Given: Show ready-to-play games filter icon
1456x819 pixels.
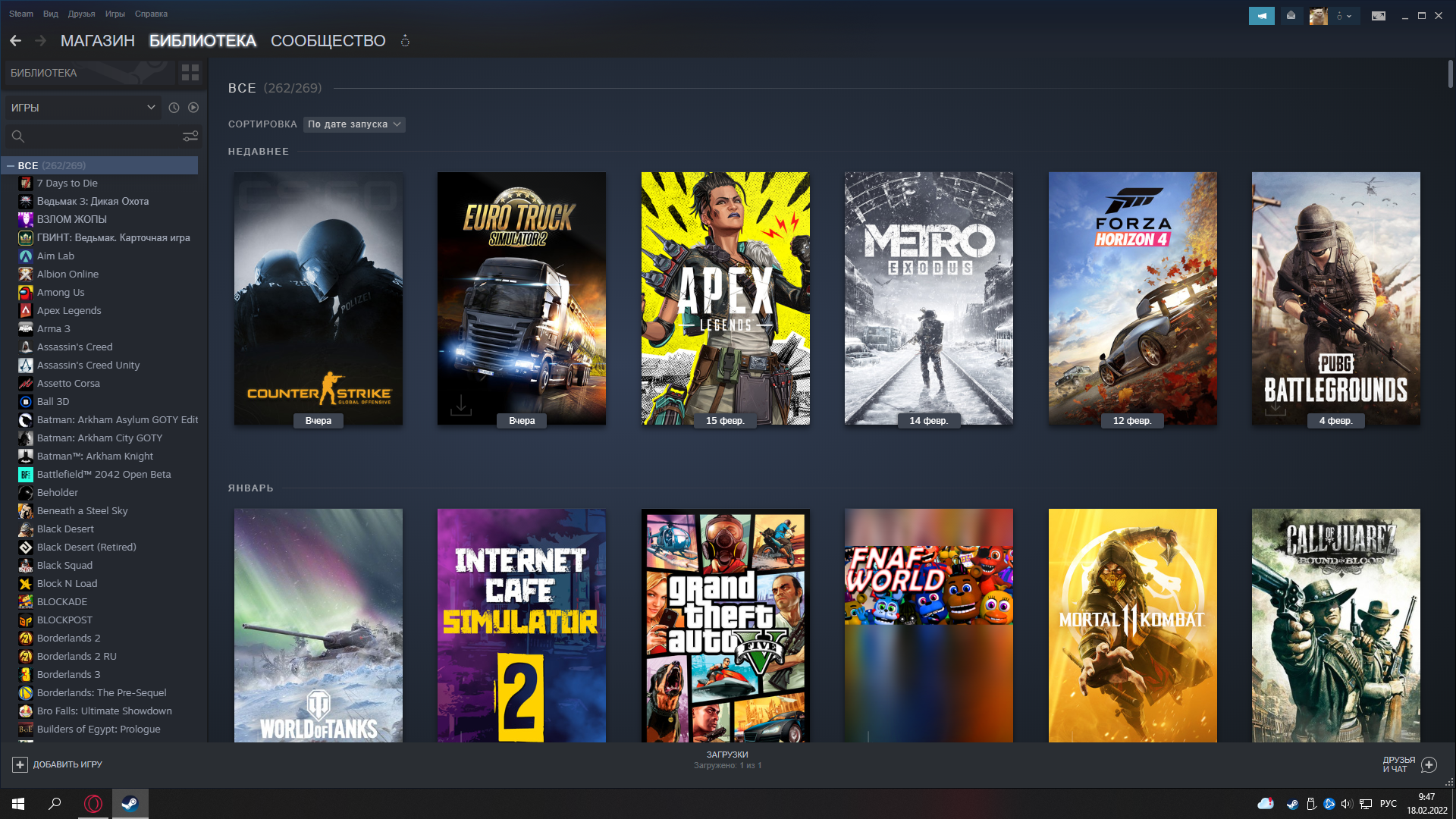Looking at the screenshot, I should tap(193, 108).
